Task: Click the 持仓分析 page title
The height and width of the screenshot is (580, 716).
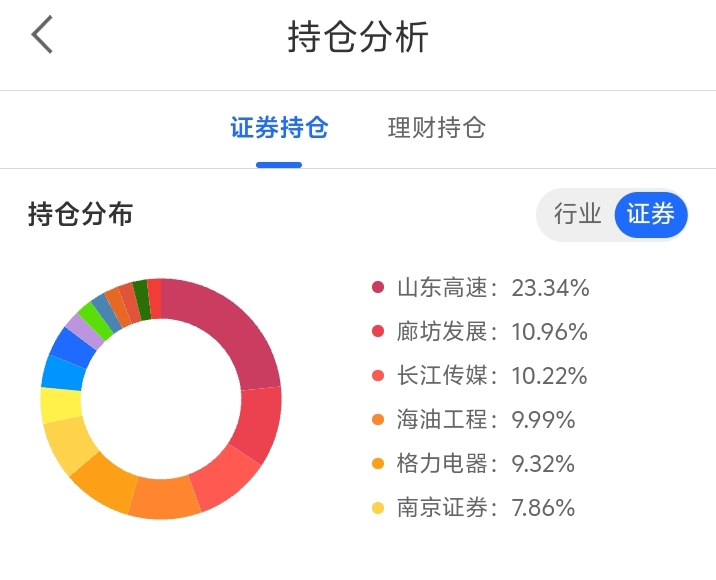Action: 358,37
